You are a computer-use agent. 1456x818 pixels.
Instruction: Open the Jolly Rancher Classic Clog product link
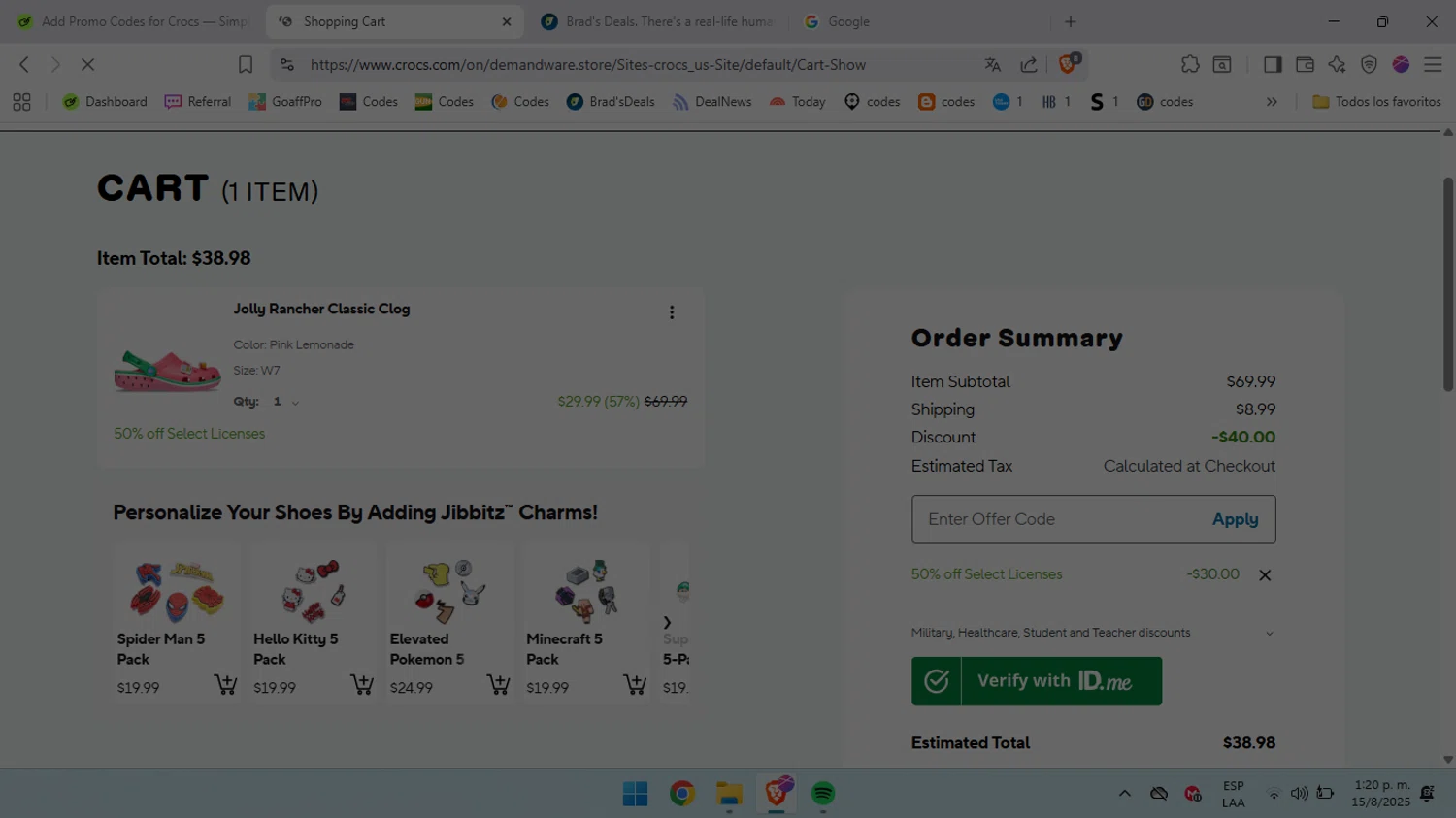[321, 309]
